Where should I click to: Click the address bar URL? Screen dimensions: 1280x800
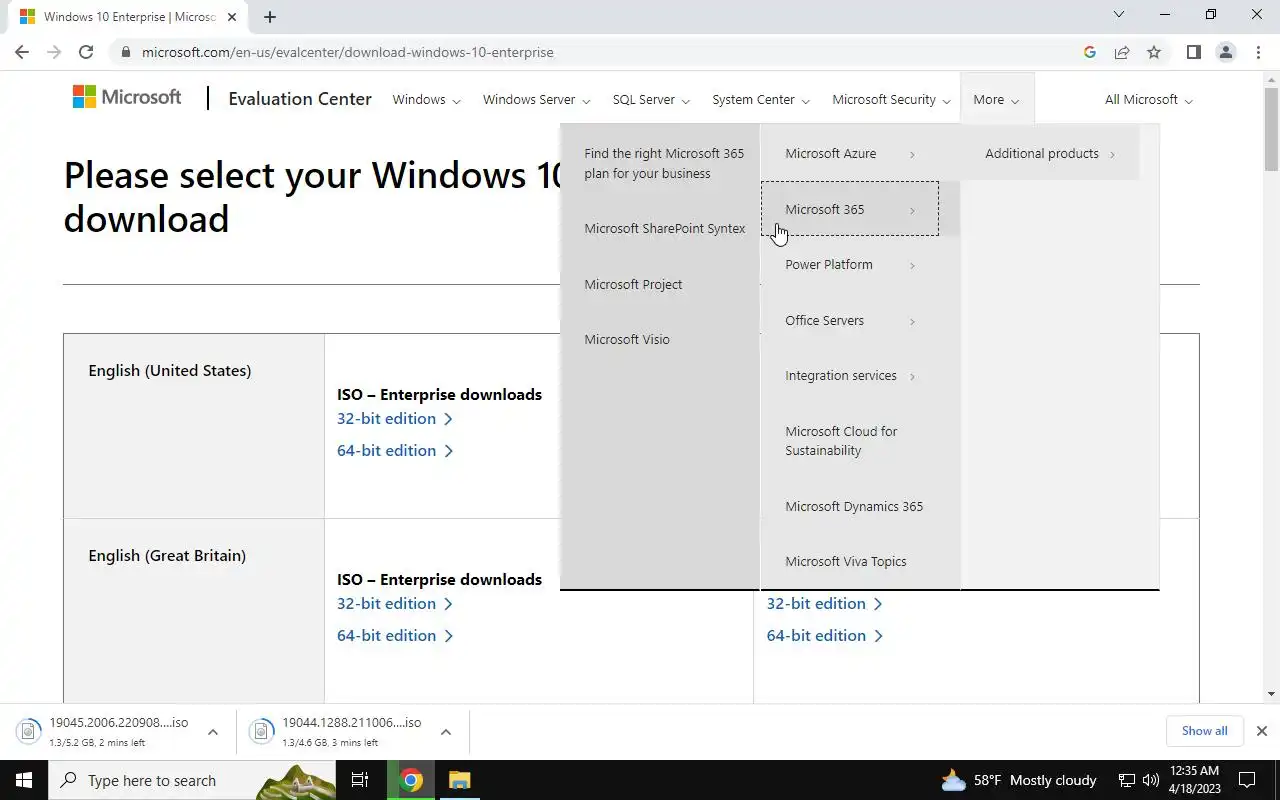(x=347, y=52)
